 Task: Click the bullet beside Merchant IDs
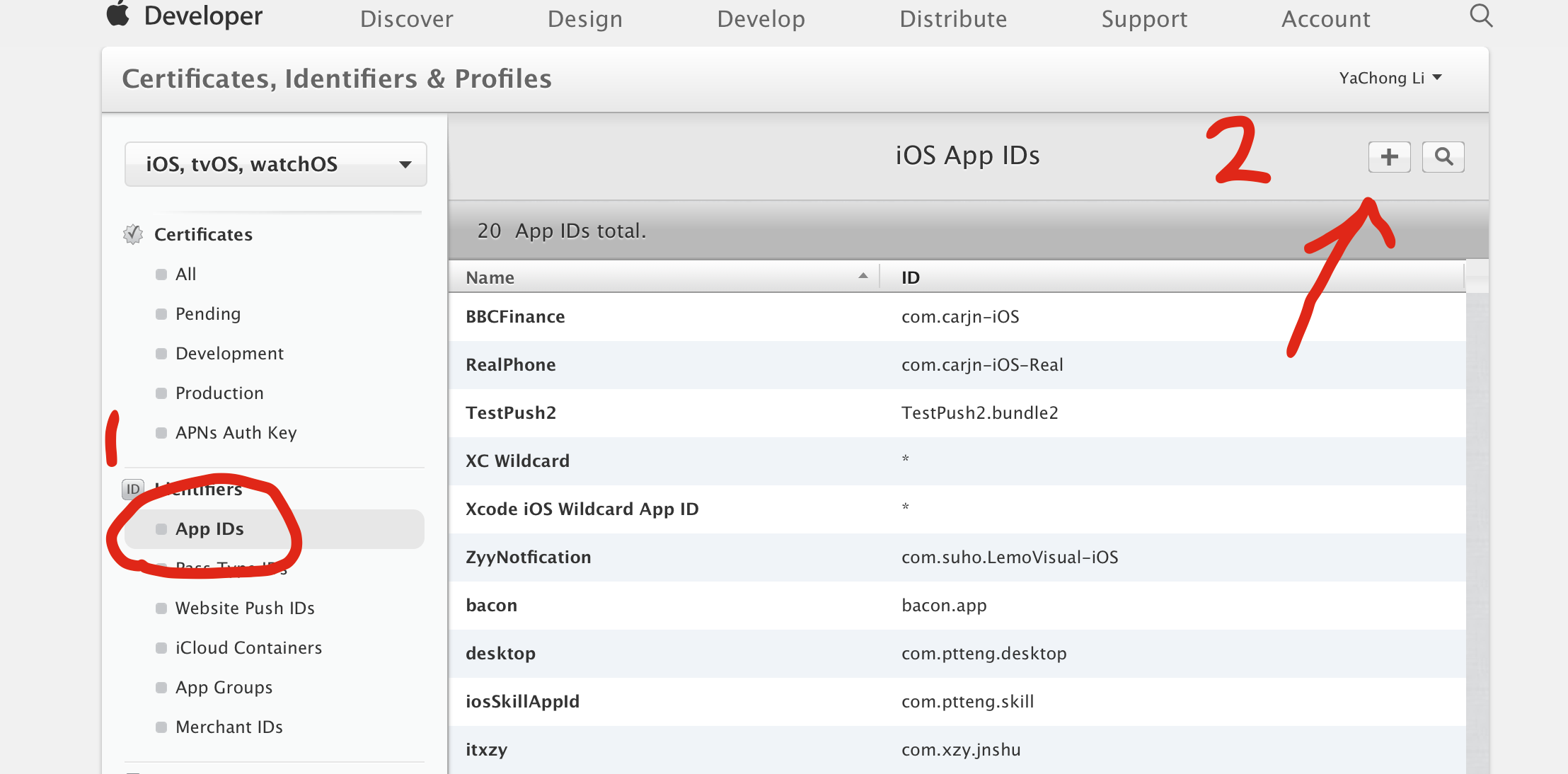point(161,727)
